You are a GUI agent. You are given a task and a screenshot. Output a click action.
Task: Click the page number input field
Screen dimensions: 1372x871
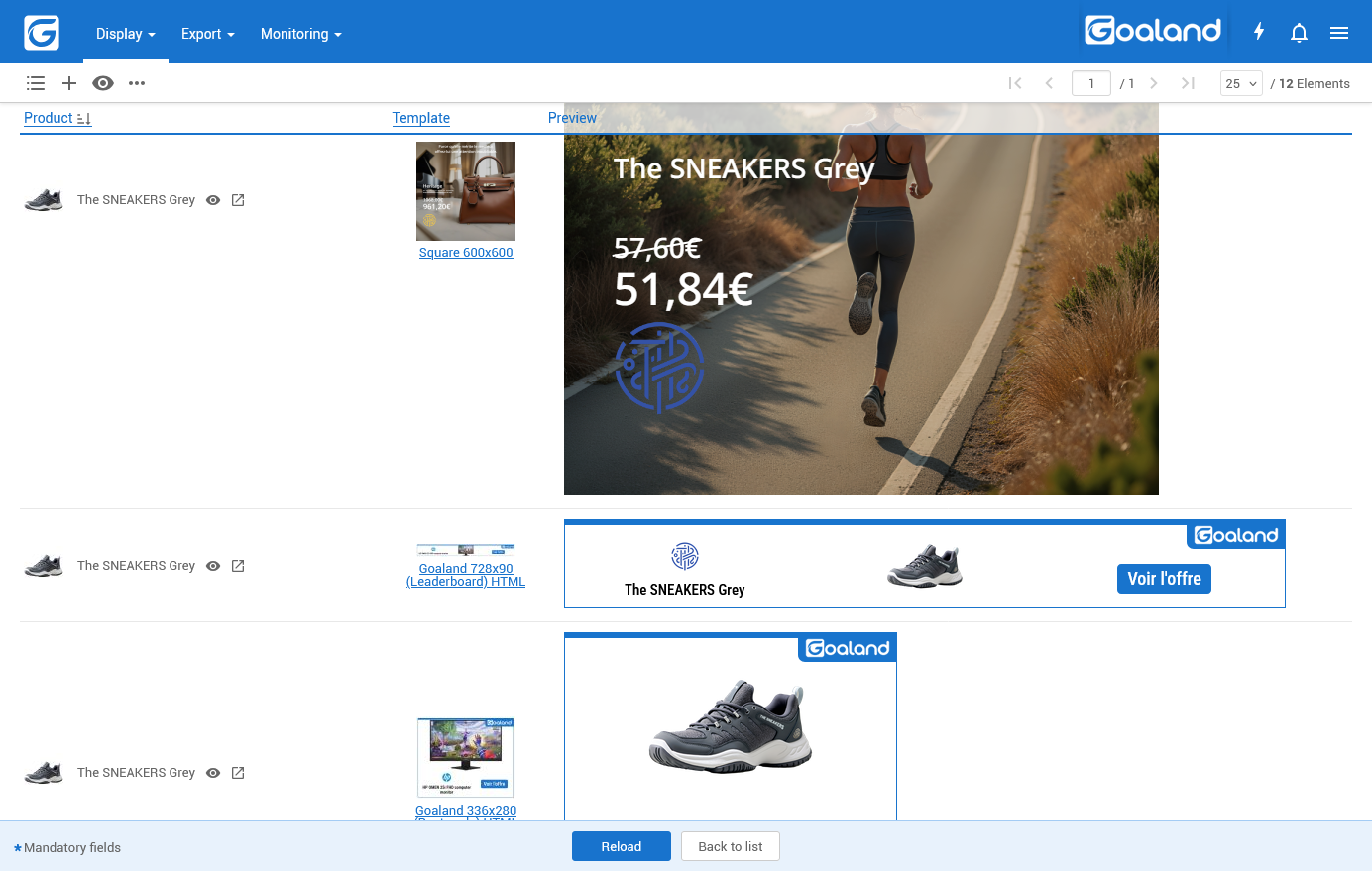coord(1091,83)
